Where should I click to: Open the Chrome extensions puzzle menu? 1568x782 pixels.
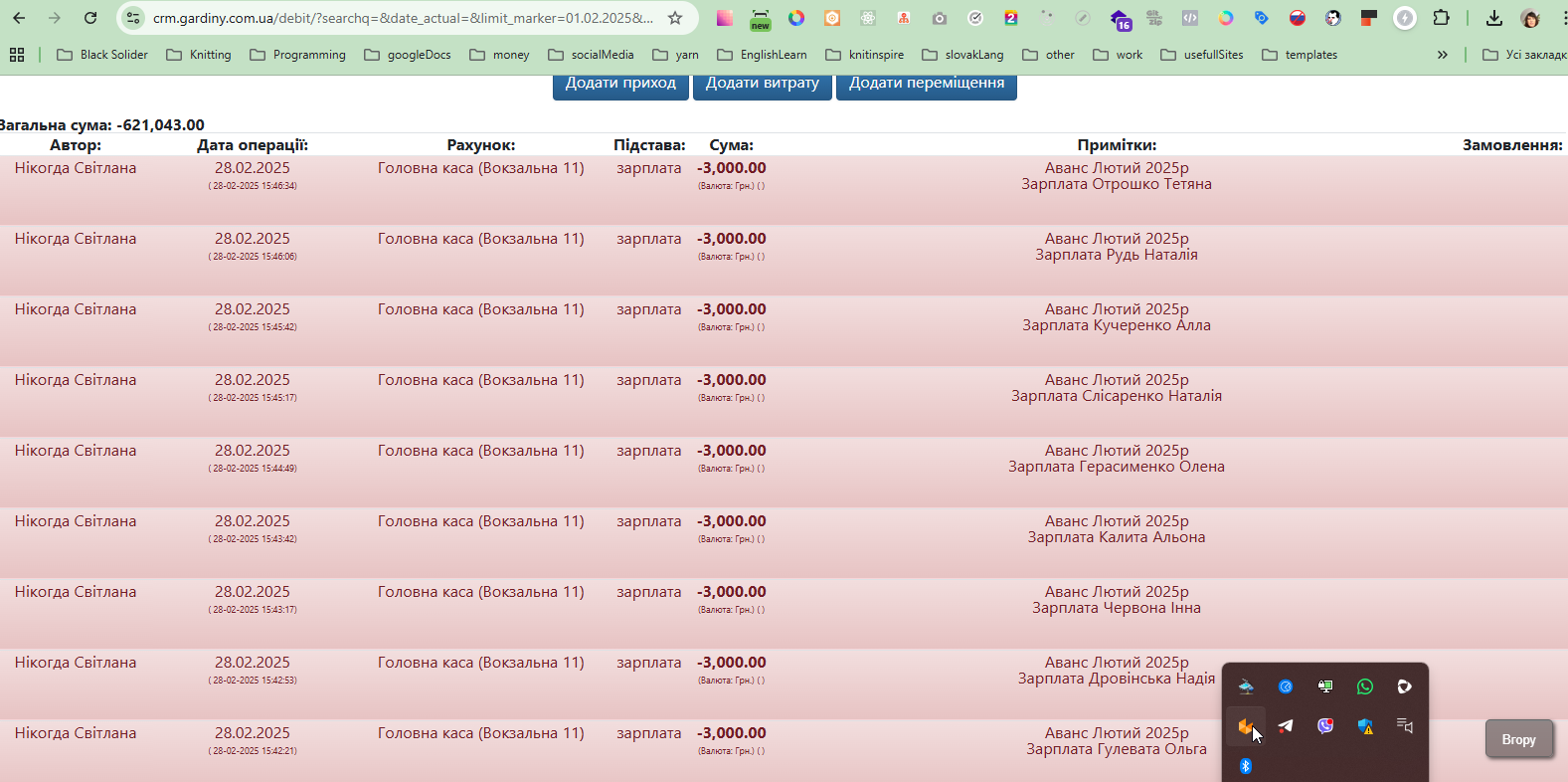click(1441, 18)
